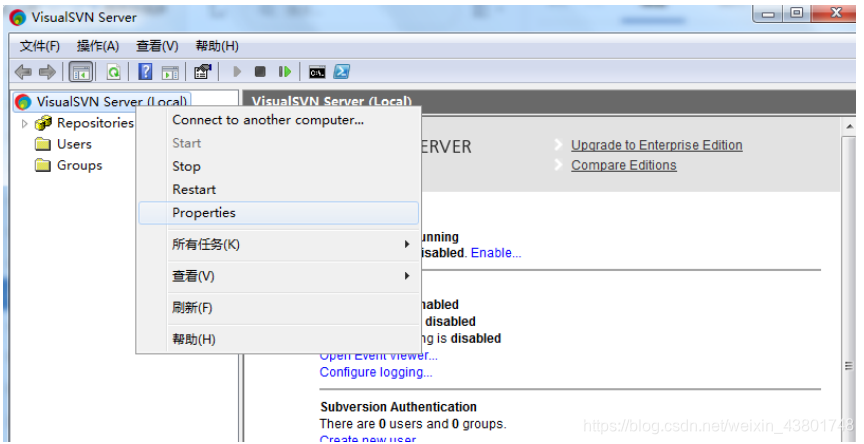This screenshot has width=864, height=444.
Task: Choose 帮助(H) in the context menu
Action: [278, 339]
